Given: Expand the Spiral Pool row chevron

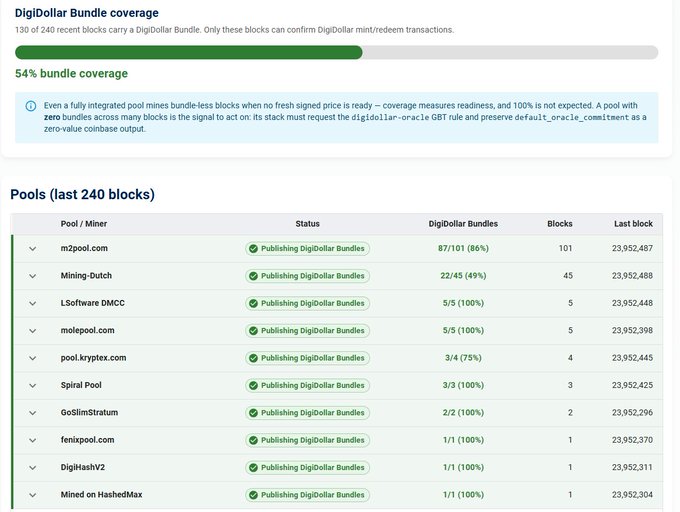Looking at the screenshot, I should click(x=33, y=385).
